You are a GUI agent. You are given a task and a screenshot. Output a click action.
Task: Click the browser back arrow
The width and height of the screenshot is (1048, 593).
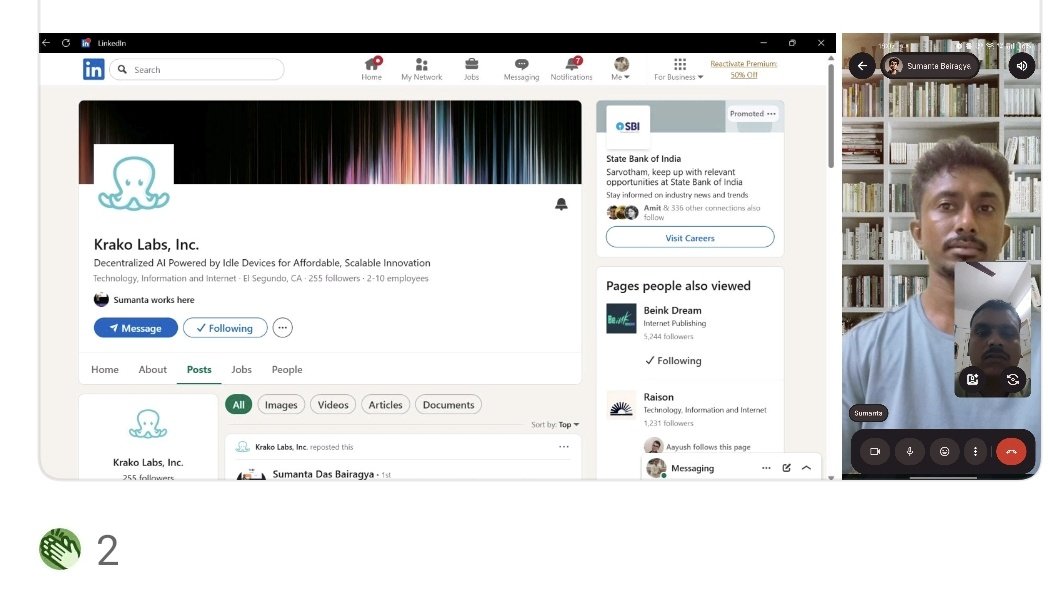pyautogui.click(x=46, y=43)
